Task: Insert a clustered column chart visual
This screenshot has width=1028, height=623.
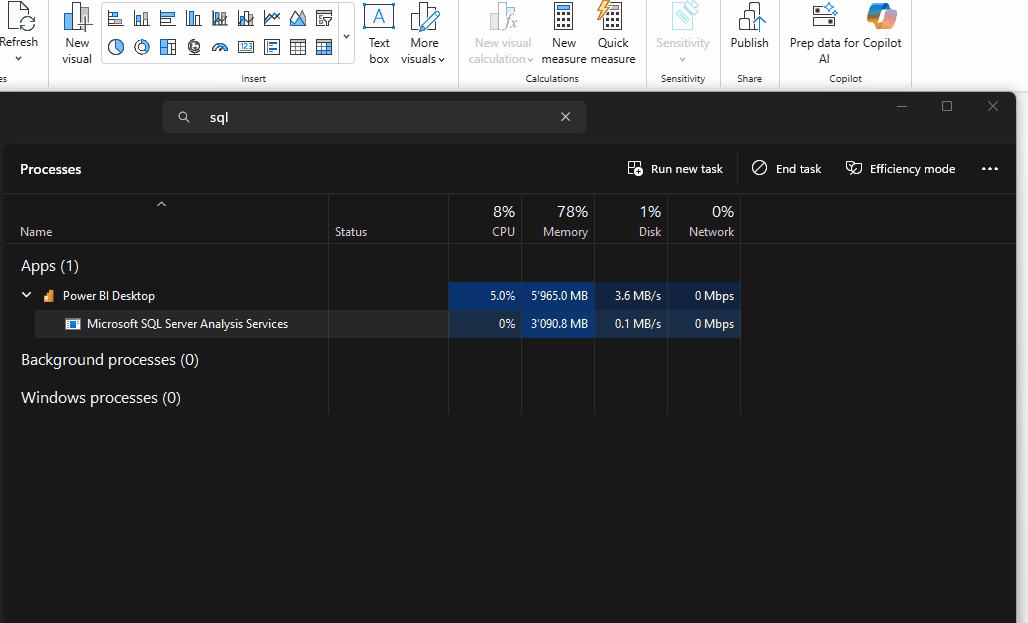Action: [193, 18]
